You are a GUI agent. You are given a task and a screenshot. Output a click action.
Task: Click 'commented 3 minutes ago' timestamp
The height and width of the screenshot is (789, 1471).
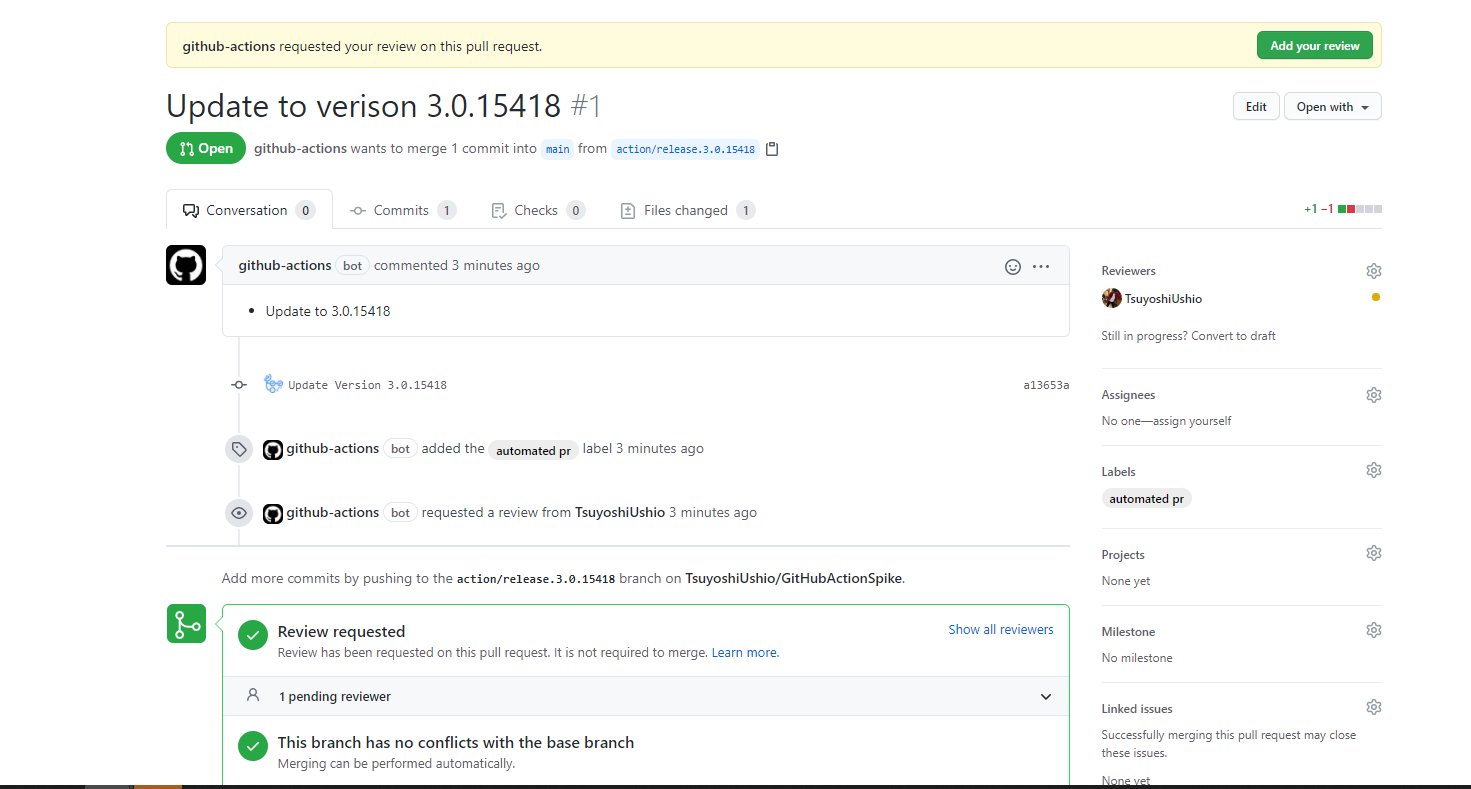[457, 265]
